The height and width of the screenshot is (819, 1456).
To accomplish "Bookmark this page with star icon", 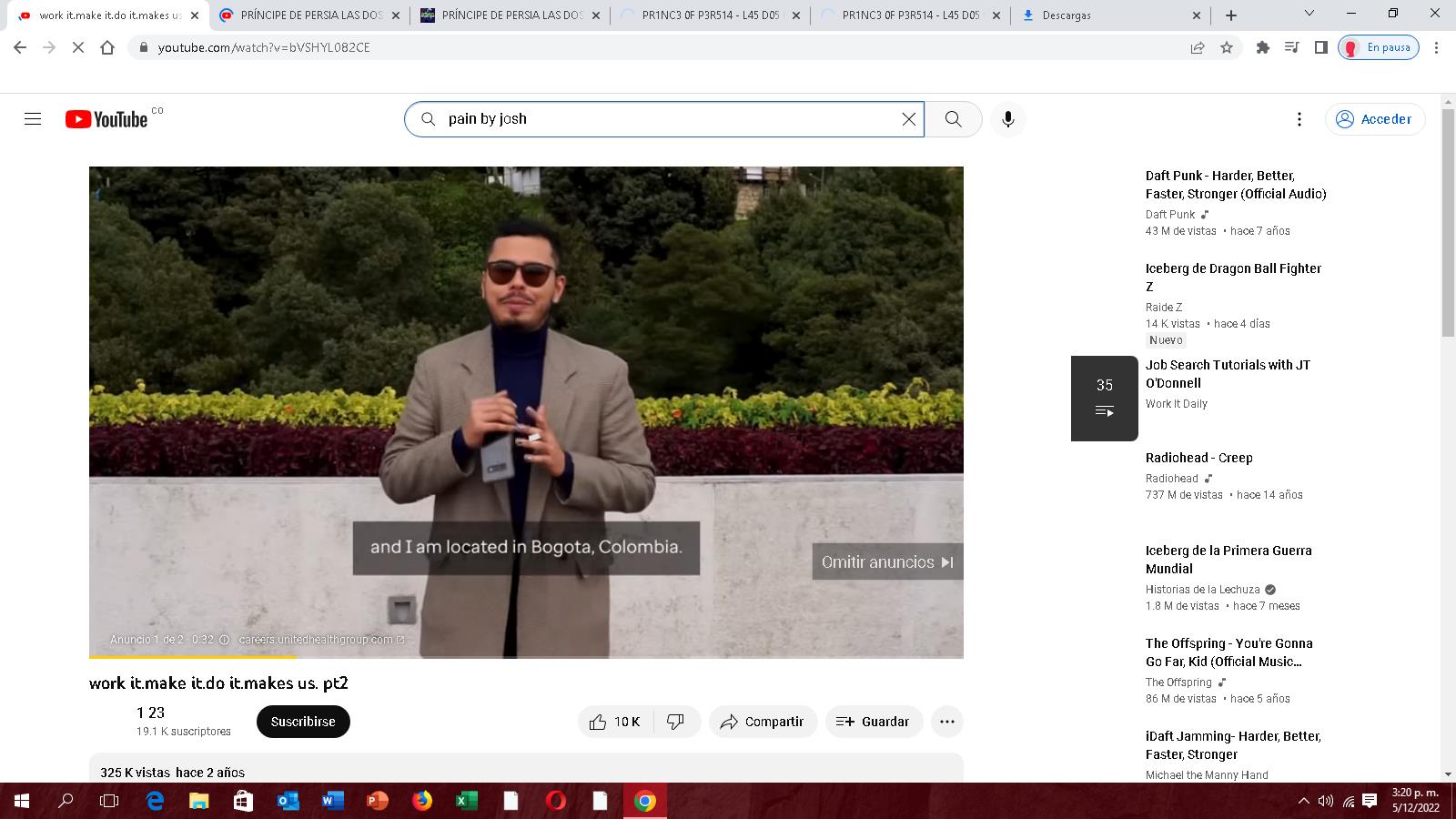I will tap(1227, 47).
